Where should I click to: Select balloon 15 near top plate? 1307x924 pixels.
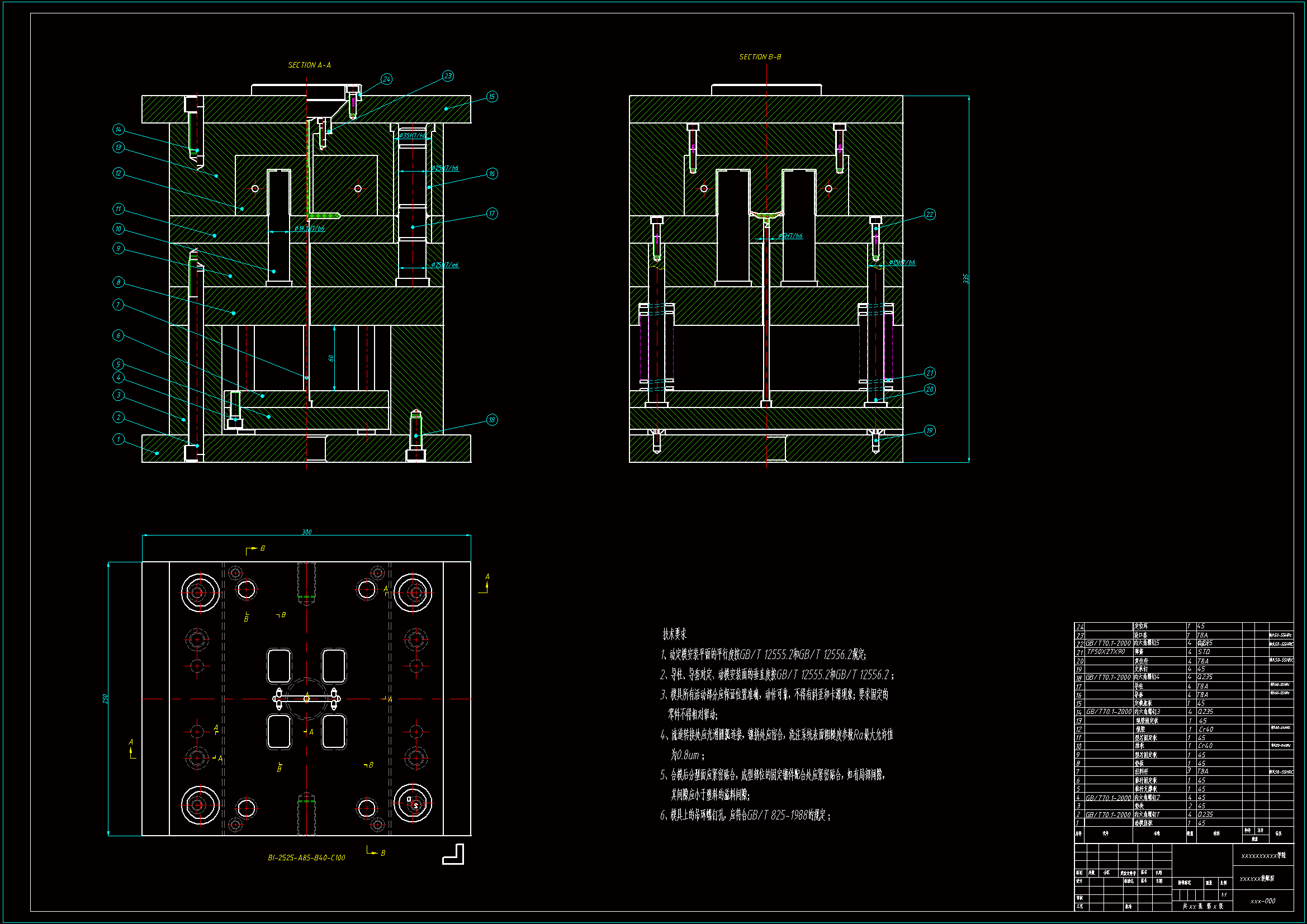coord(492,97)
